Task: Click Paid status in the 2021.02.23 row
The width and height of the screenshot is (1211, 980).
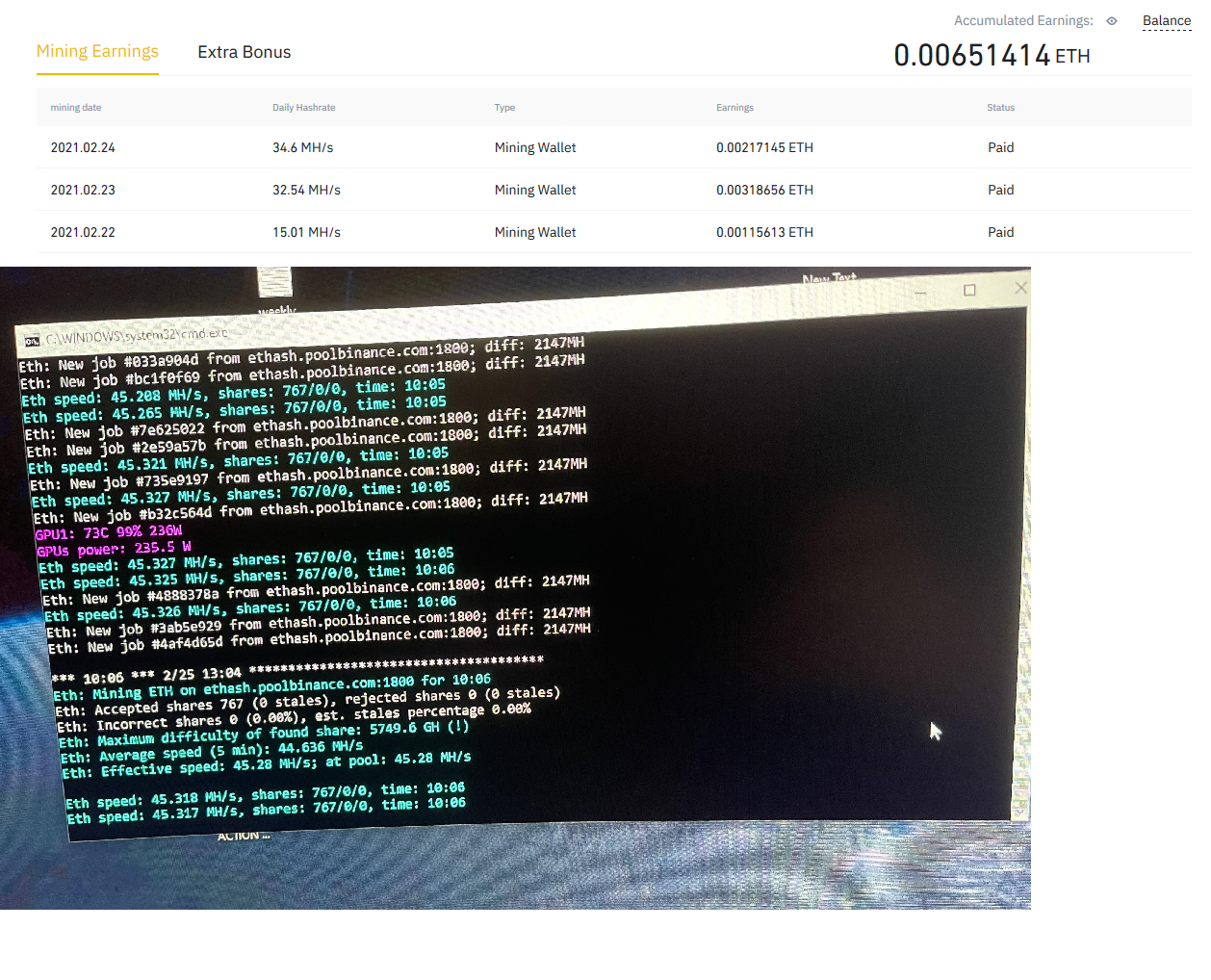Action: coord(1000,190)
